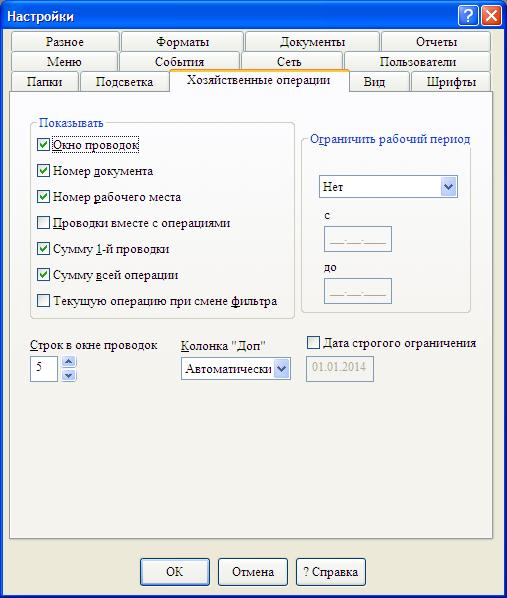Decrease rows in postings window with down arrow
Screen dimensions: 507x598
tap(69, 376)
